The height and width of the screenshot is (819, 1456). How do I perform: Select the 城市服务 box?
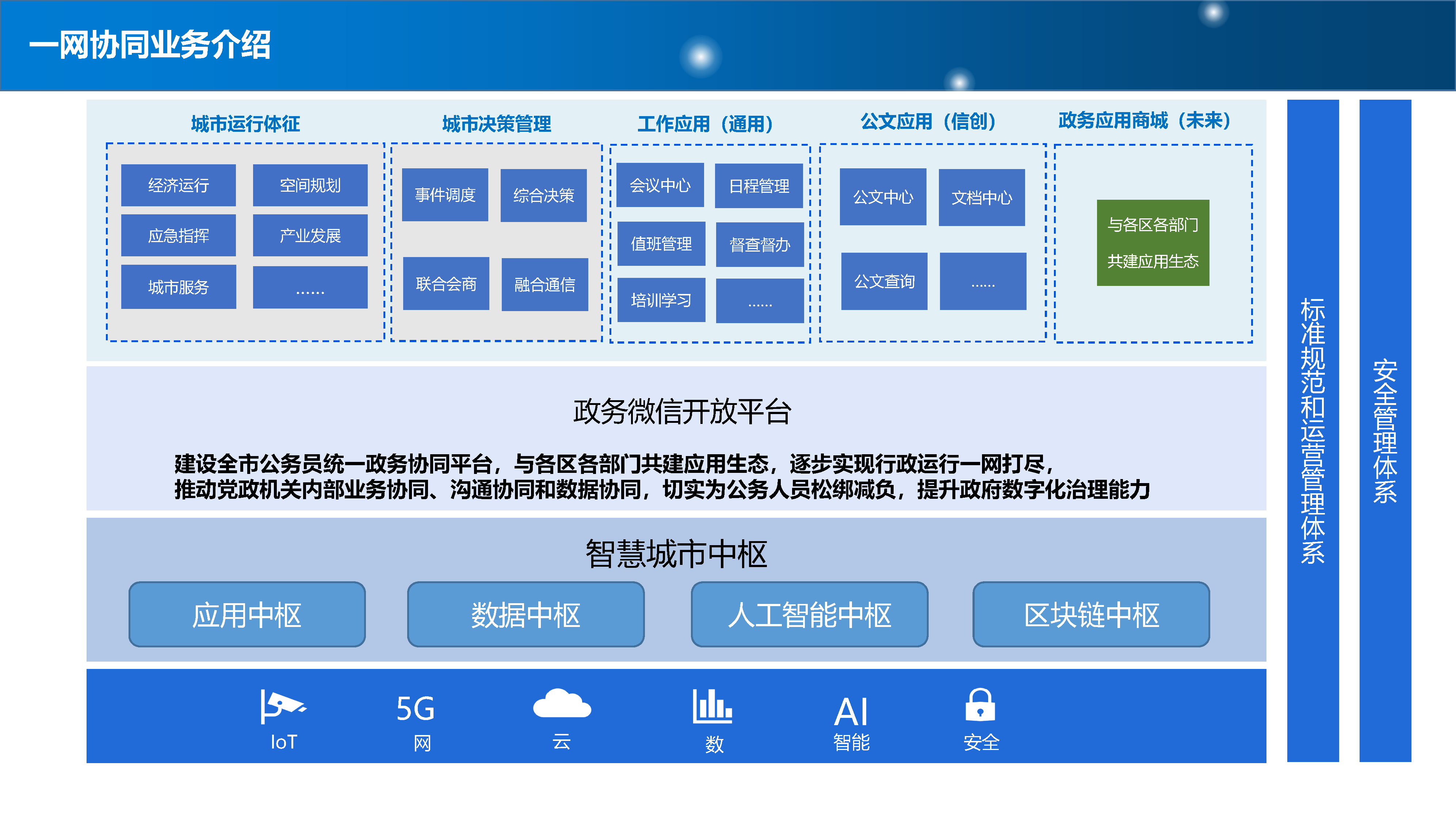pos(178,287)
